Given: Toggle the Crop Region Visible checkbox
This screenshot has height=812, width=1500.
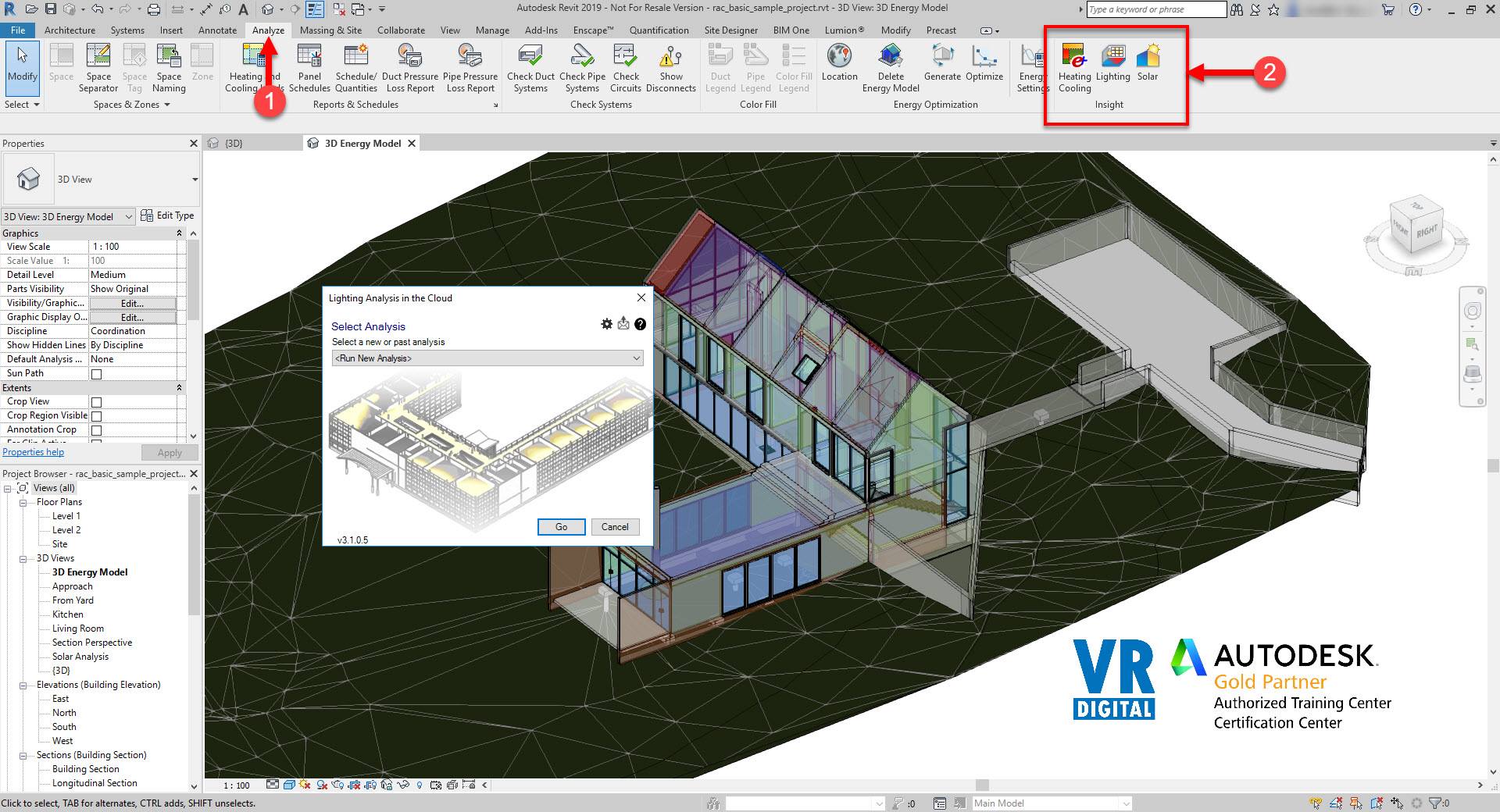Looking at the screenshot, I should click(97, 416).
